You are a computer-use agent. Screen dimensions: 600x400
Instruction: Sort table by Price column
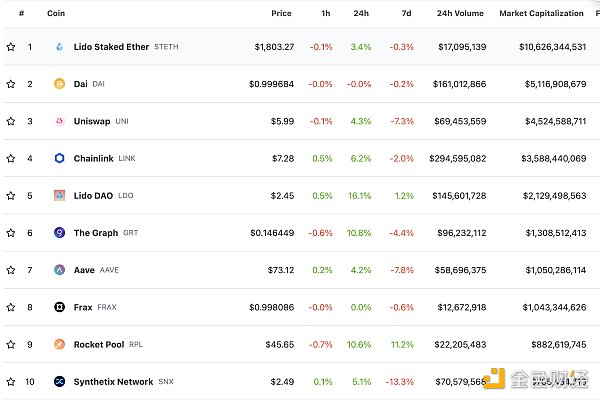click(281, 13)
